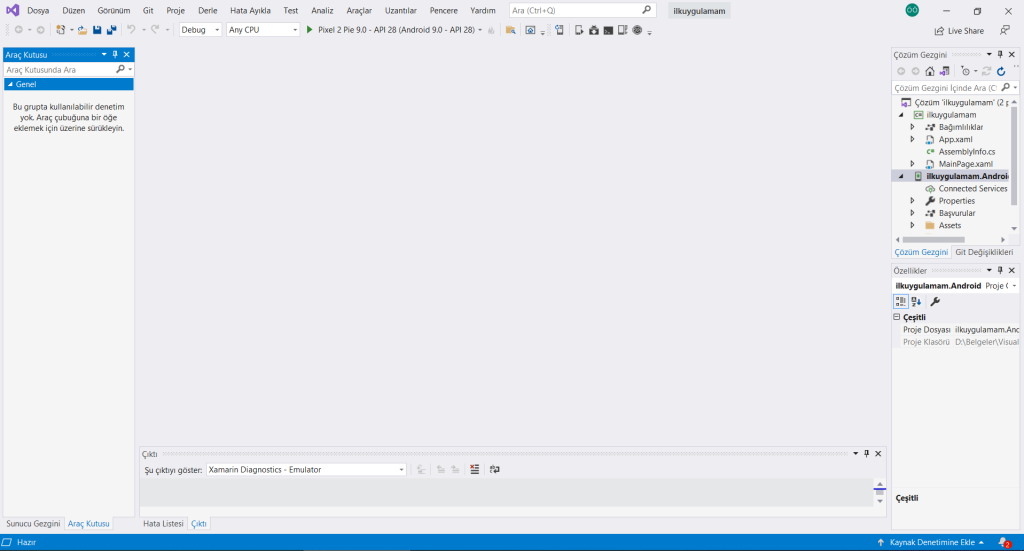Expand the MainPage.xaml tree node
This screenshot has width=1024, height=551.
click(x=912, y=163)
